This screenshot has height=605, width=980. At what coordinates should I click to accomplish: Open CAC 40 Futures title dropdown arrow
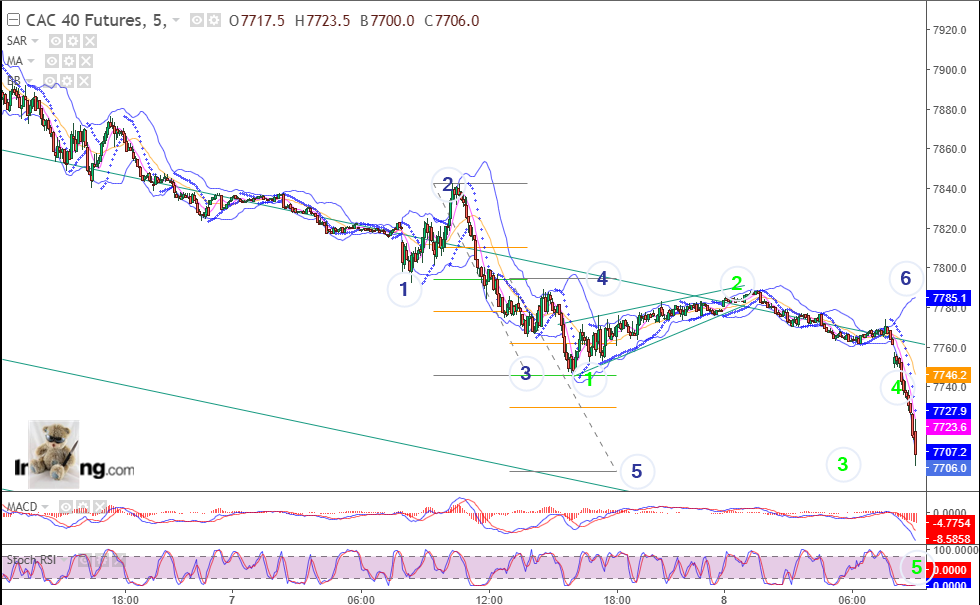point(176,21)
